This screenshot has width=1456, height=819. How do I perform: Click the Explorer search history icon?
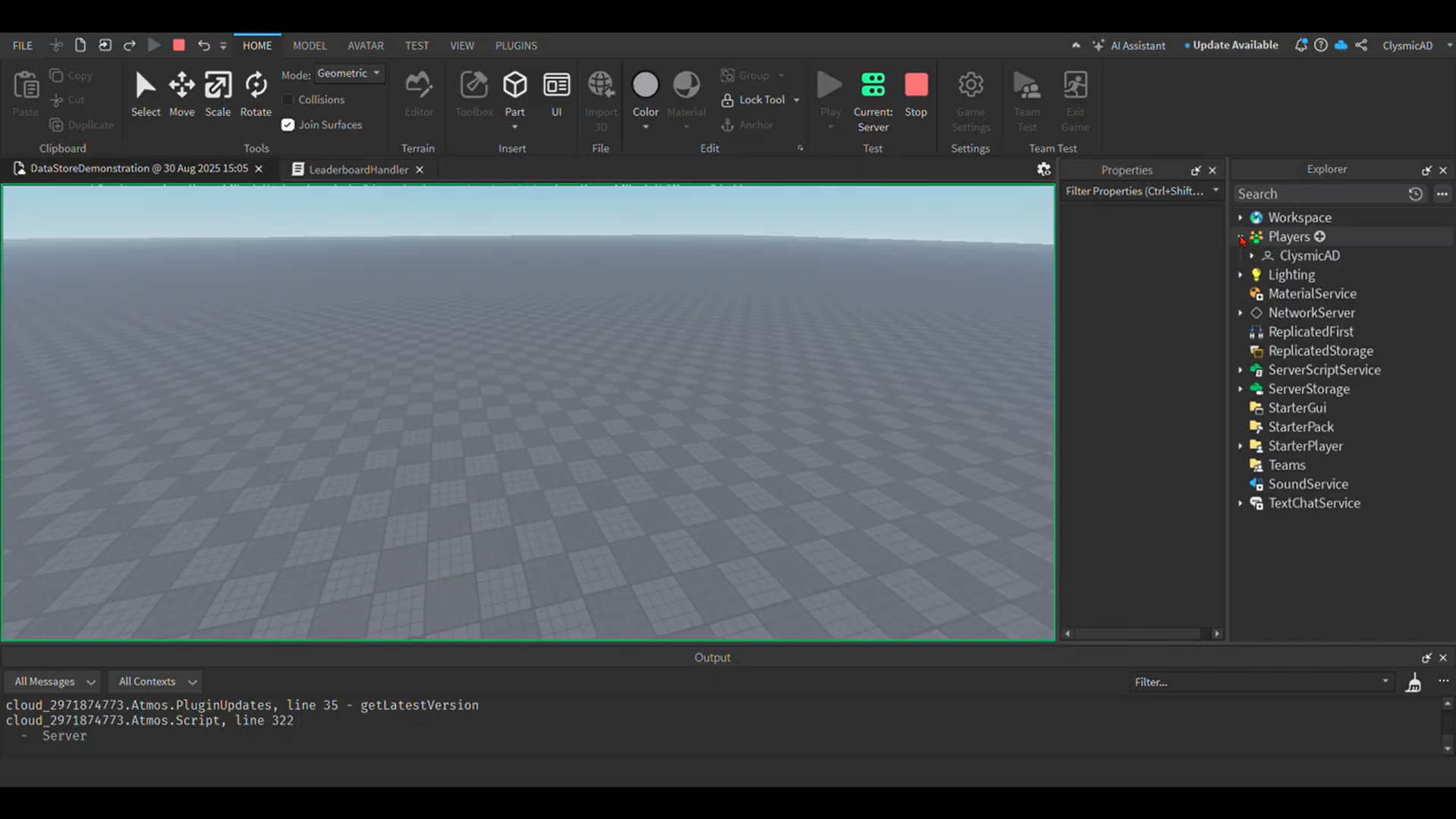1415,194
